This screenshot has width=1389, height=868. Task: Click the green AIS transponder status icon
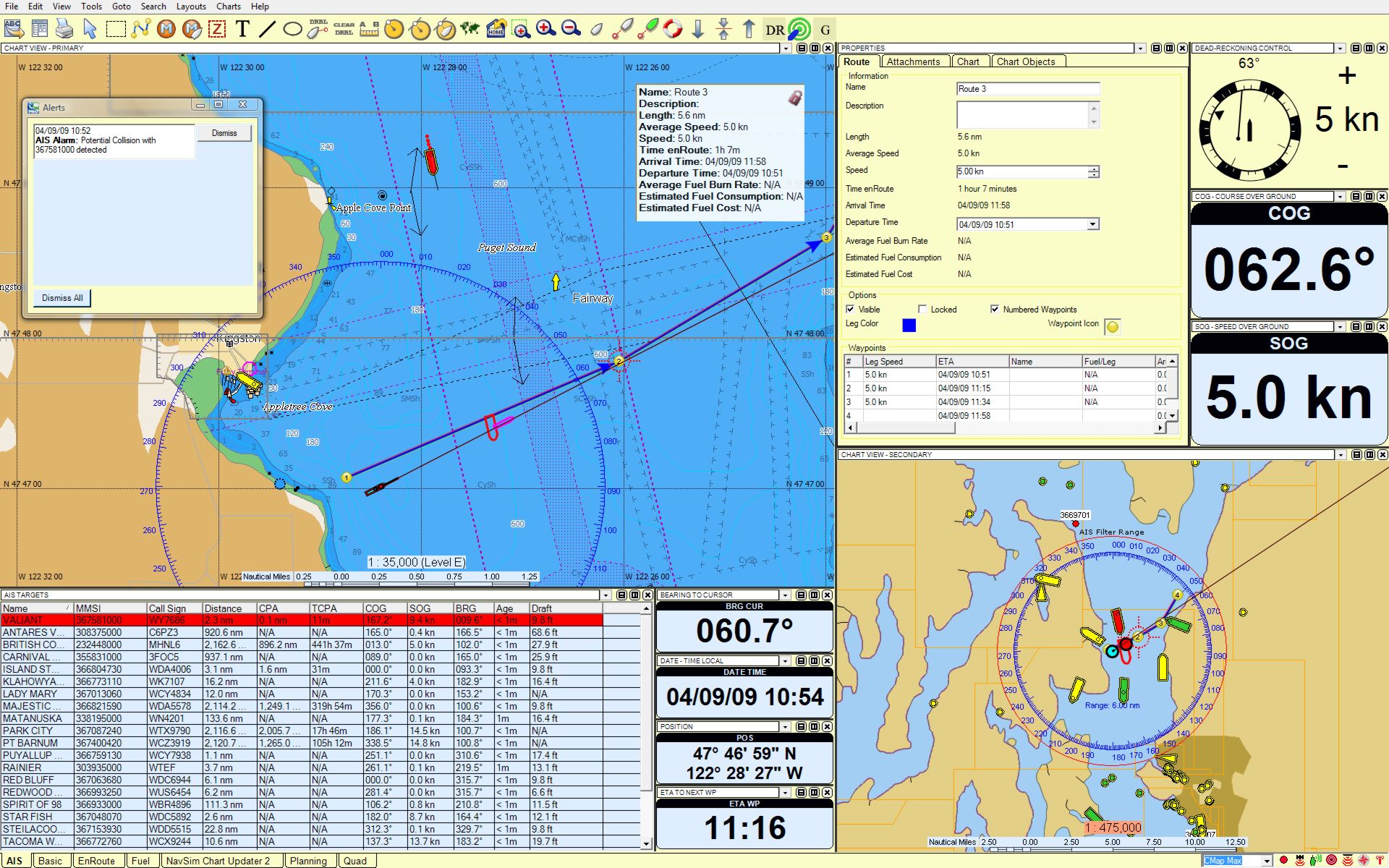1315,860
